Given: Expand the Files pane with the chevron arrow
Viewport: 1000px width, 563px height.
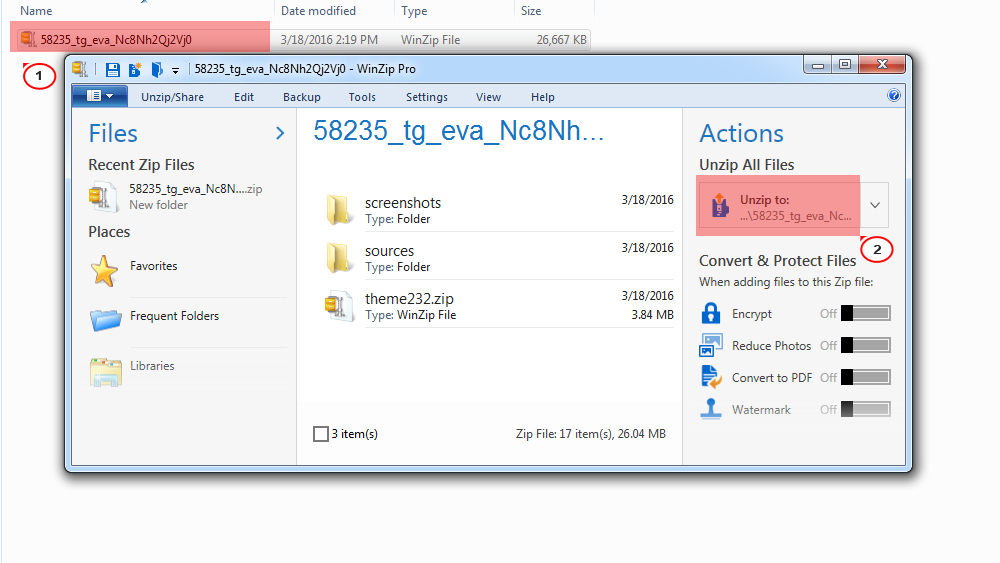Looking at the screenshot, I should click(x=280, y=133).
